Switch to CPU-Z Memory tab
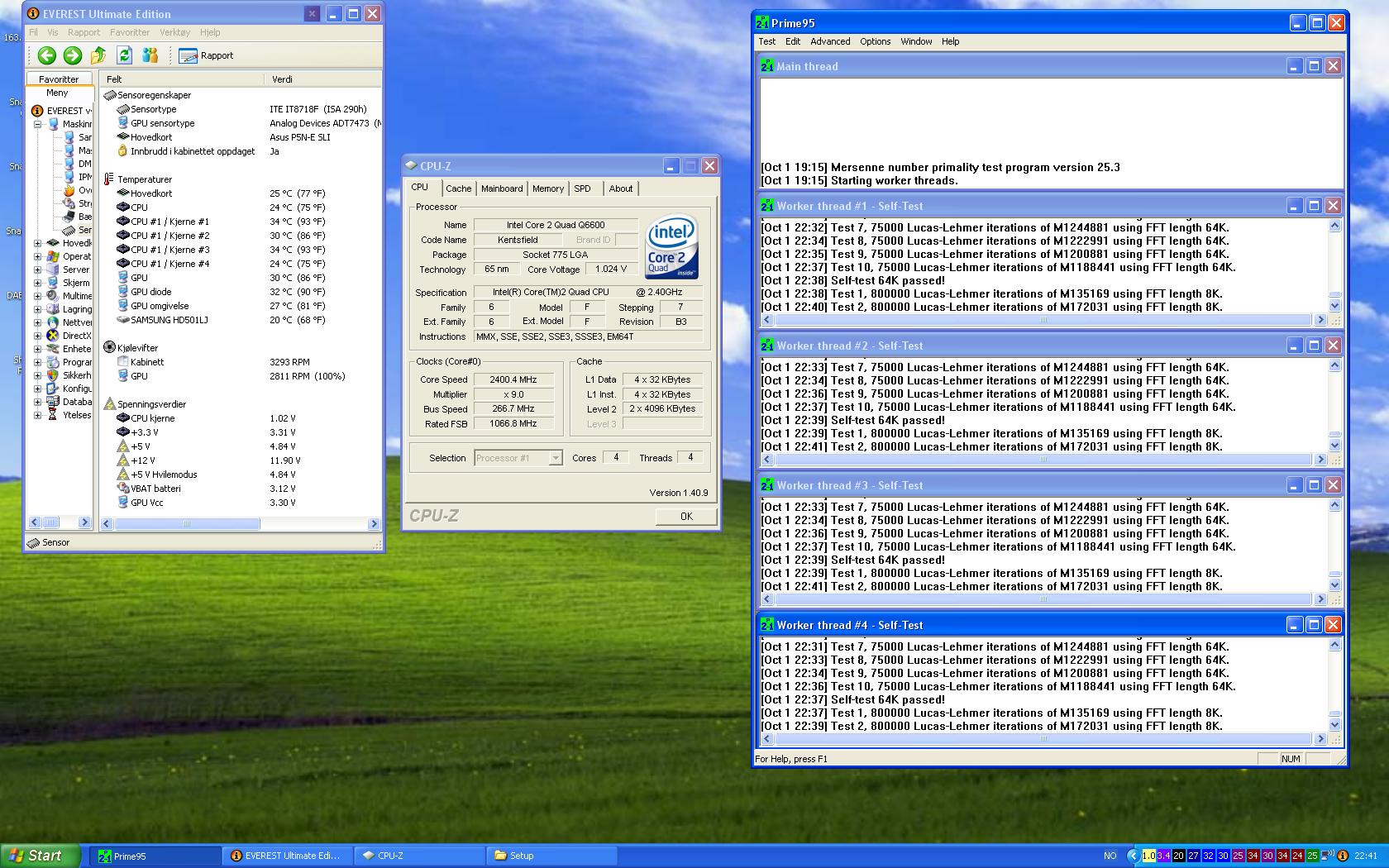Screen dimensions: 1389x868 547,188
